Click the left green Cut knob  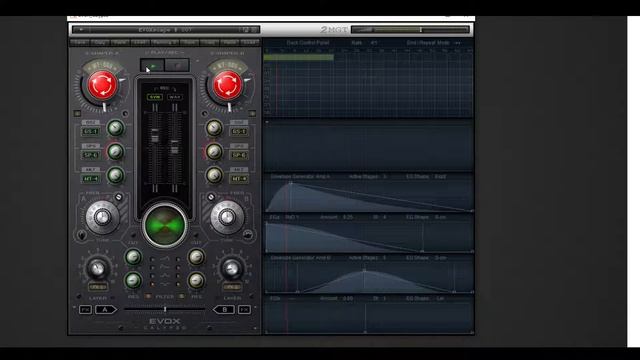coord(133,257)
